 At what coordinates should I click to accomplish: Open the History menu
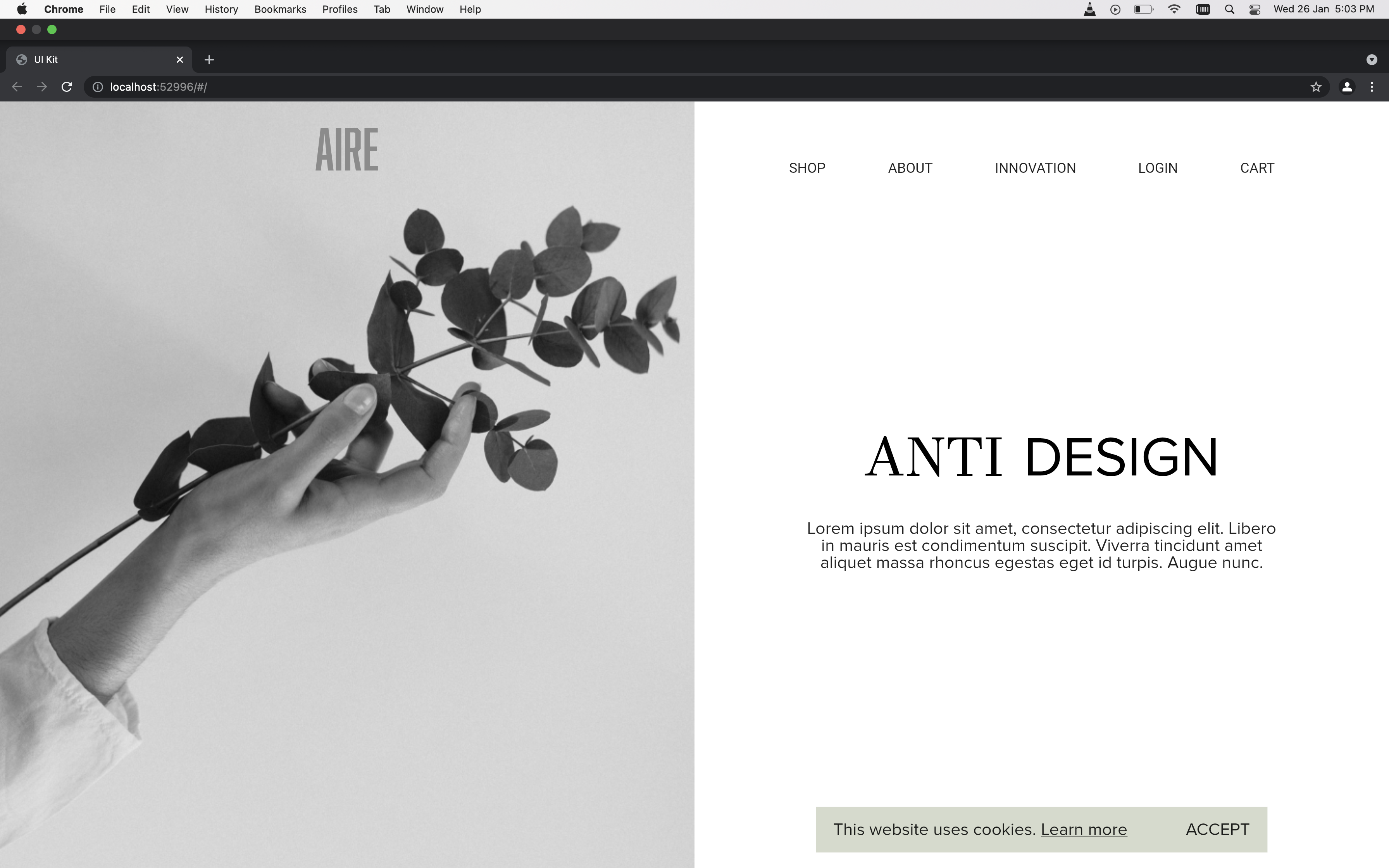tap(221, 9)
